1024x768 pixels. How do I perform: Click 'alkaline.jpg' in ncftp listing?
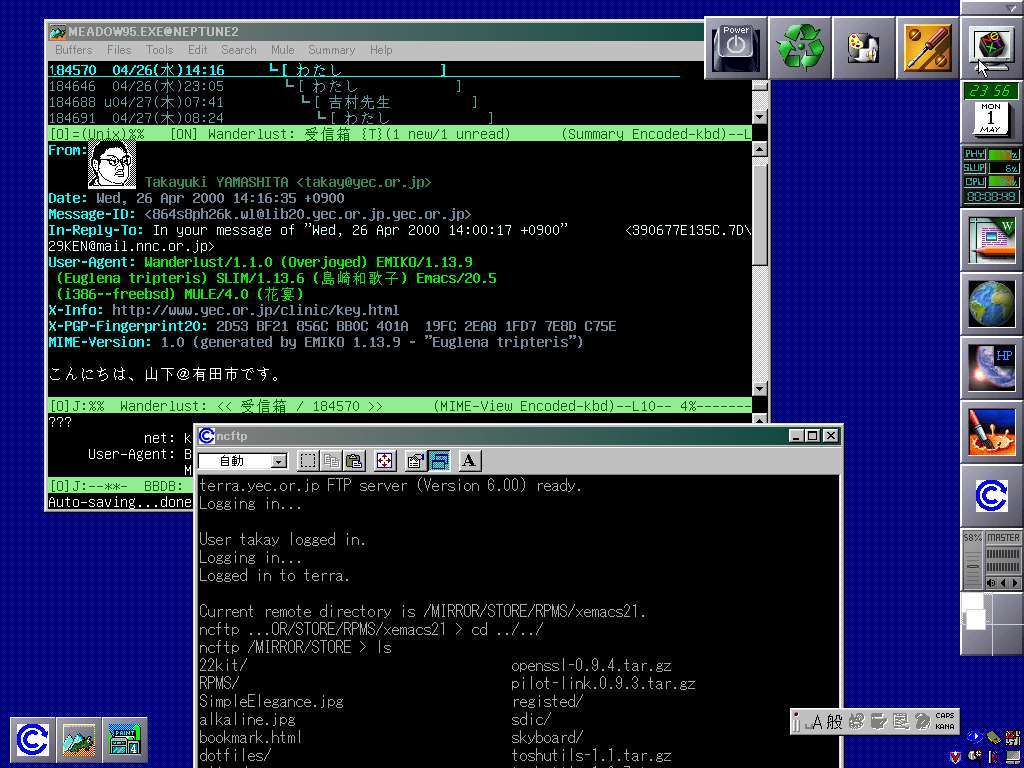click(247, 720)
